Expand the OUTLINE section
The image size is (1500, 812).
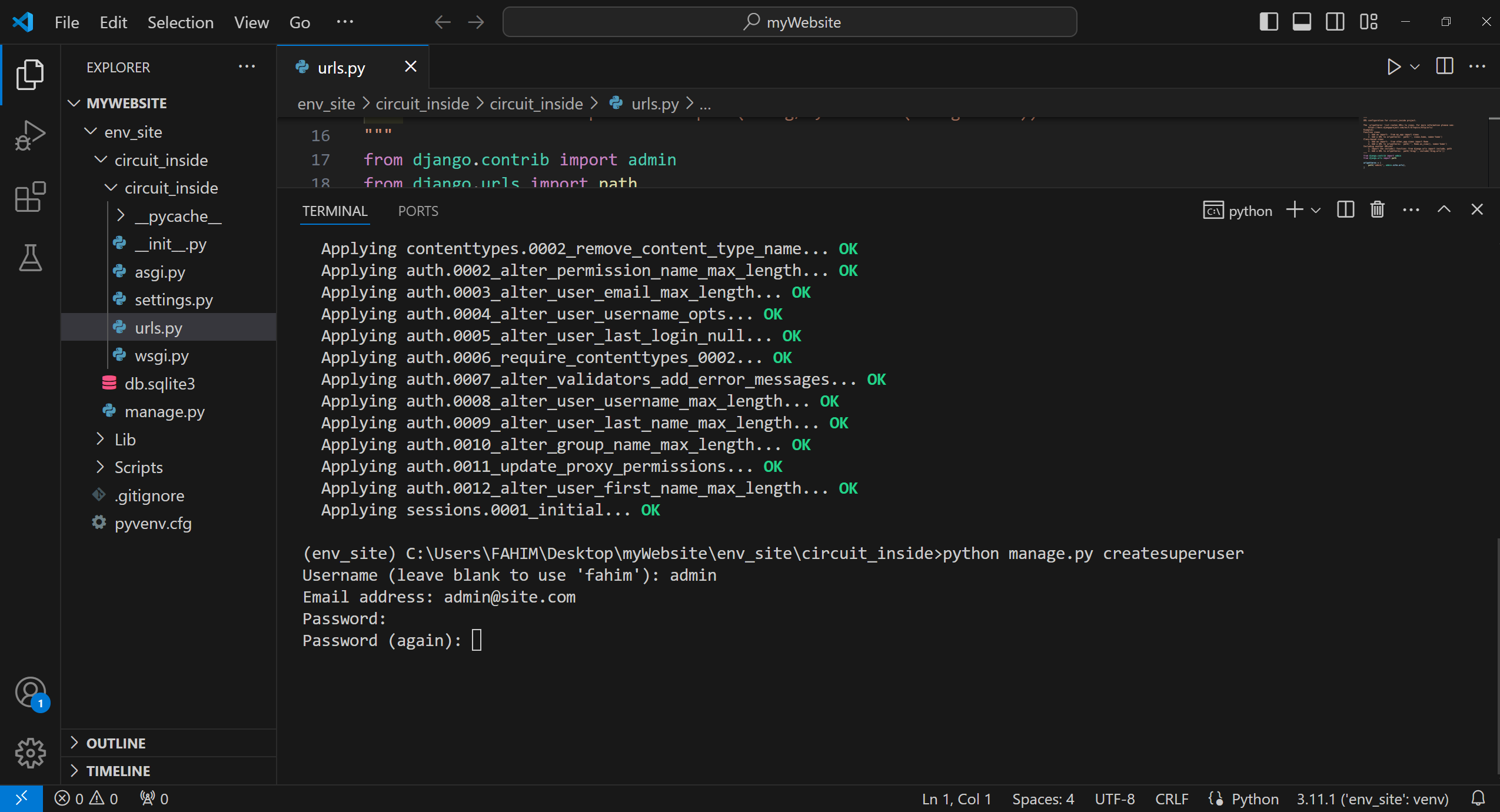click(168, 743)
